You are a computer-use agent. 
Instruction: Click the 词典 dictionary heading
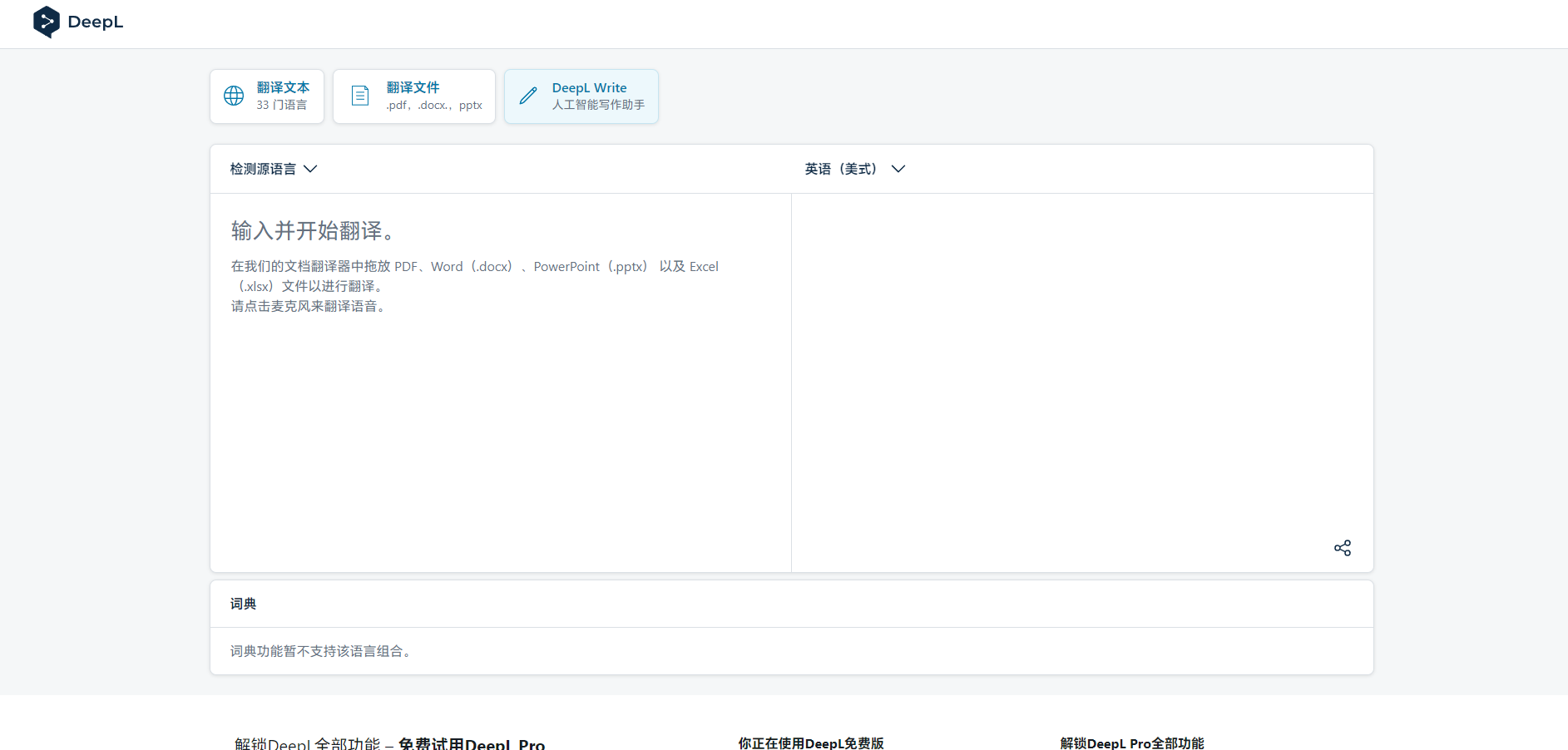[x=244, y=604]
